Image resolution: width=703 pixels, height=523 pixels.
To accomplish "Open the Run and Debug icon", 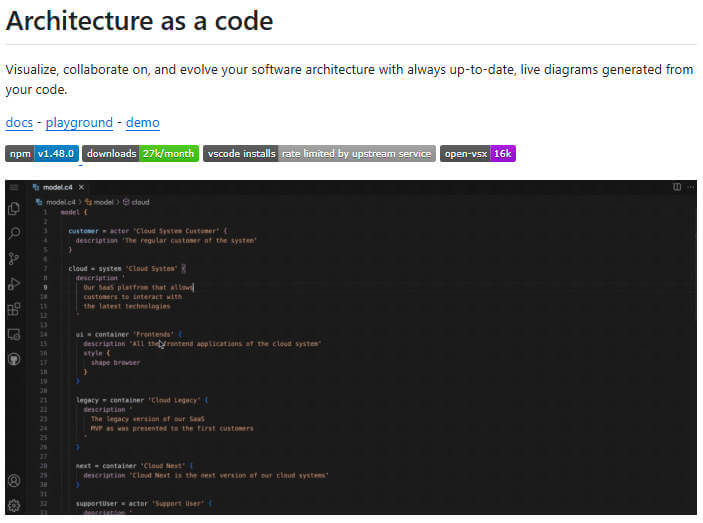I will pos(14,283).
